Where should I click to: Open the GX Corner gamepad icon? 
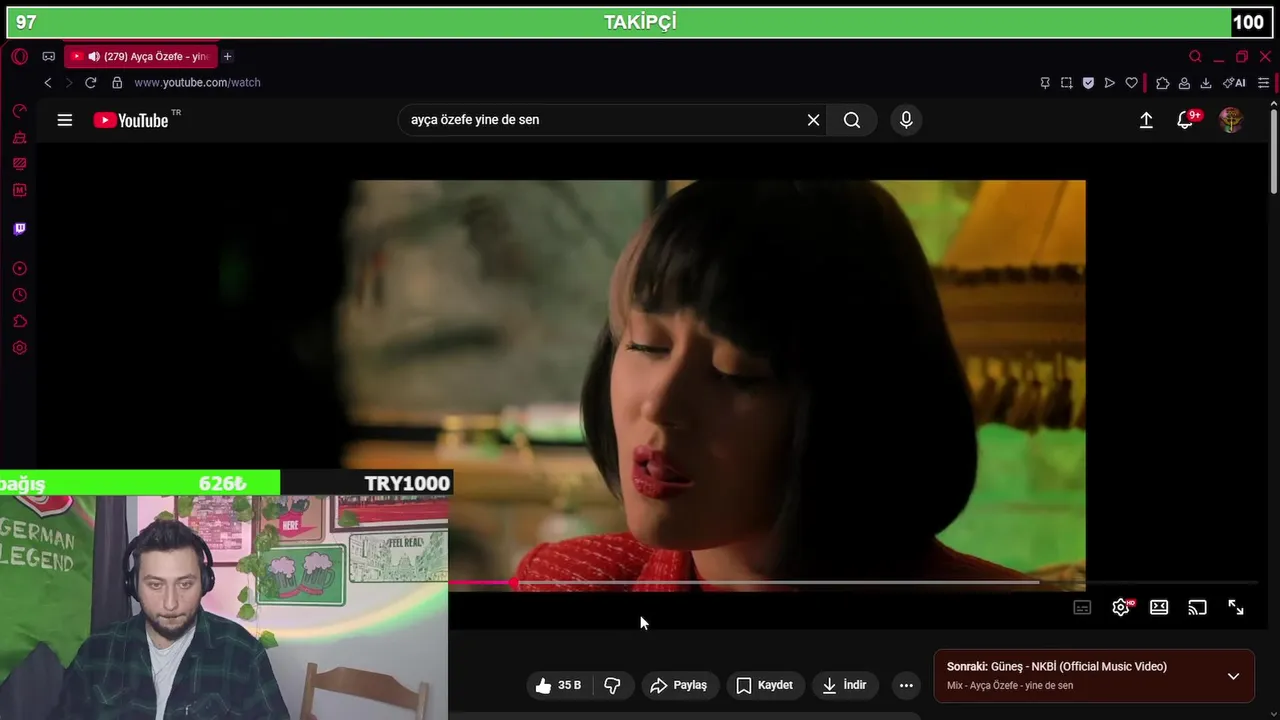(48, 57)
